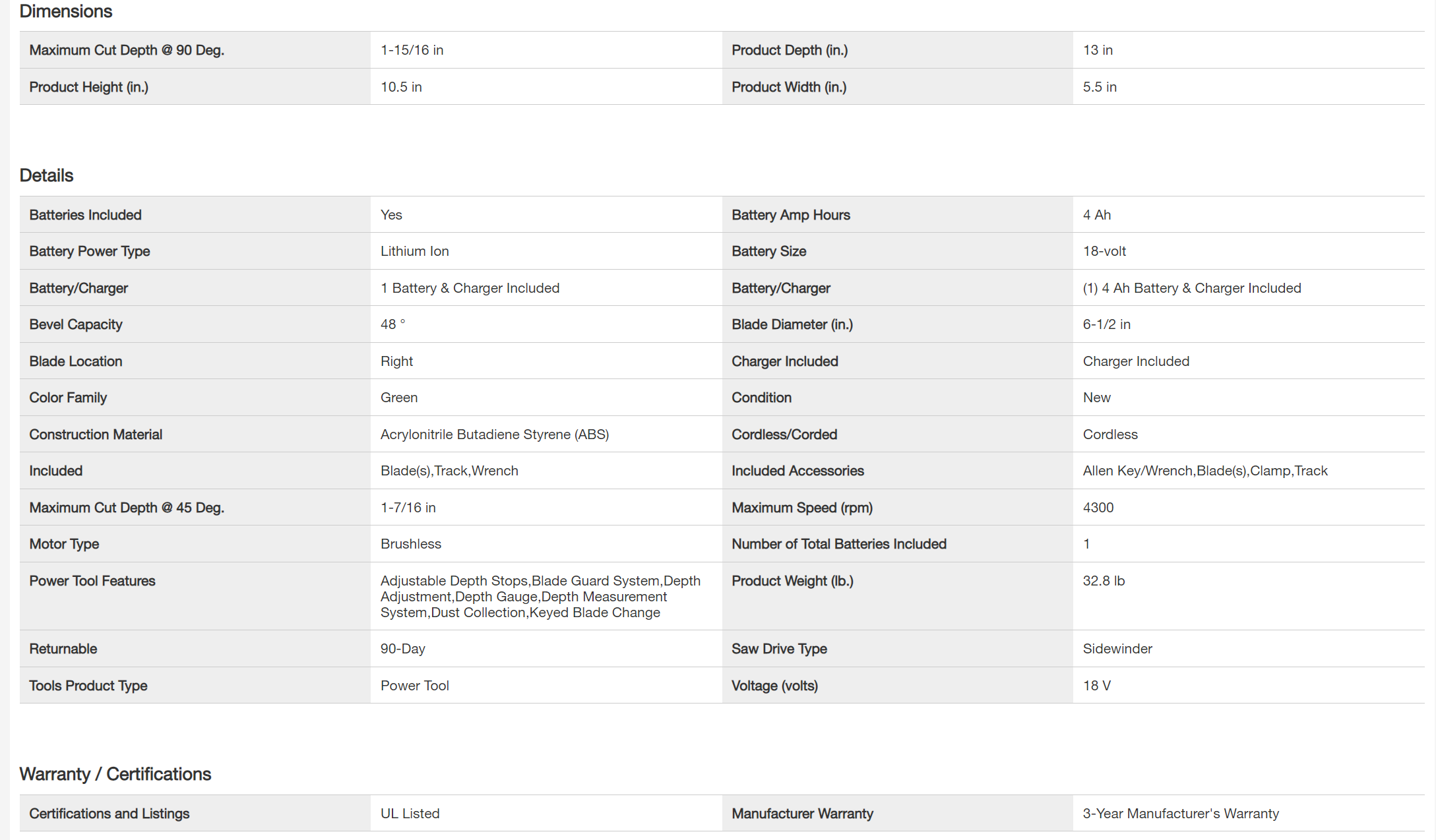This screenshot has height=840, width=1436.
Task: Select the Maximum Cut Depth @ 90 Deg. label
Action: pos(127,50)
